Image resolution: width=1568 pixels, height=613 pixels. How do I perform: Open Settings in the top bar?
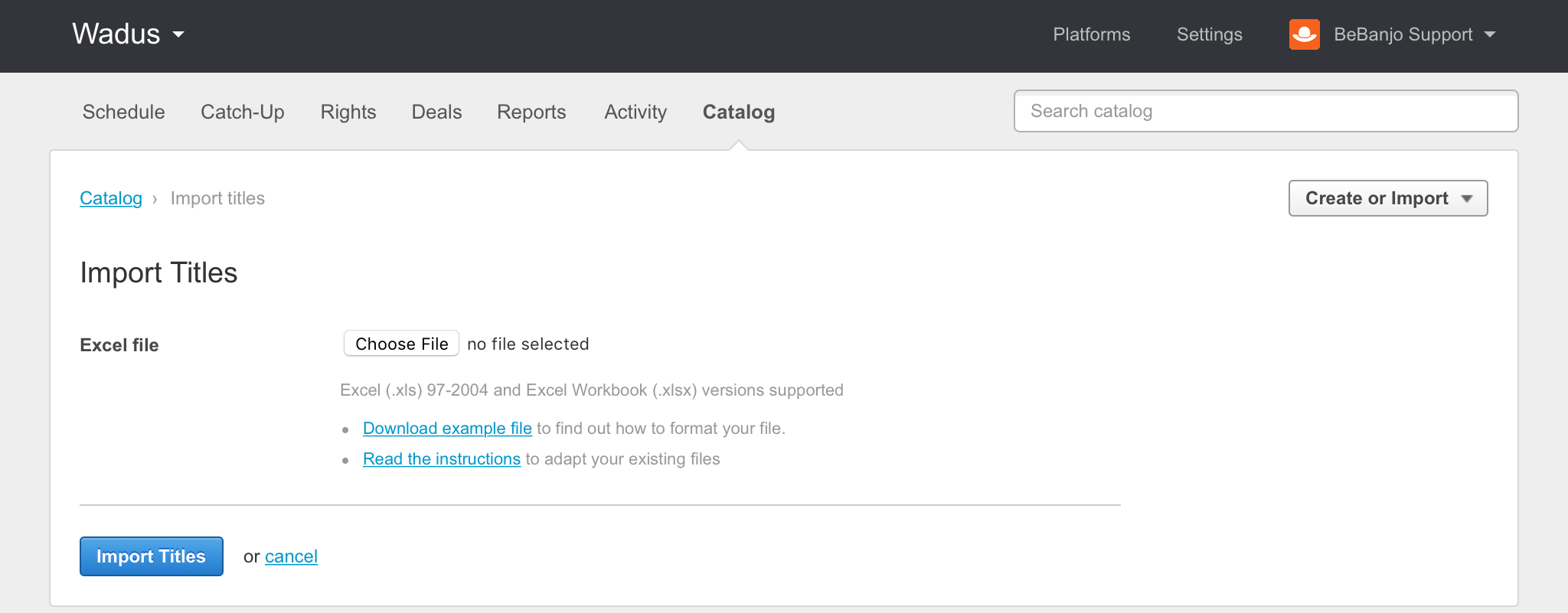point(1209,34)
